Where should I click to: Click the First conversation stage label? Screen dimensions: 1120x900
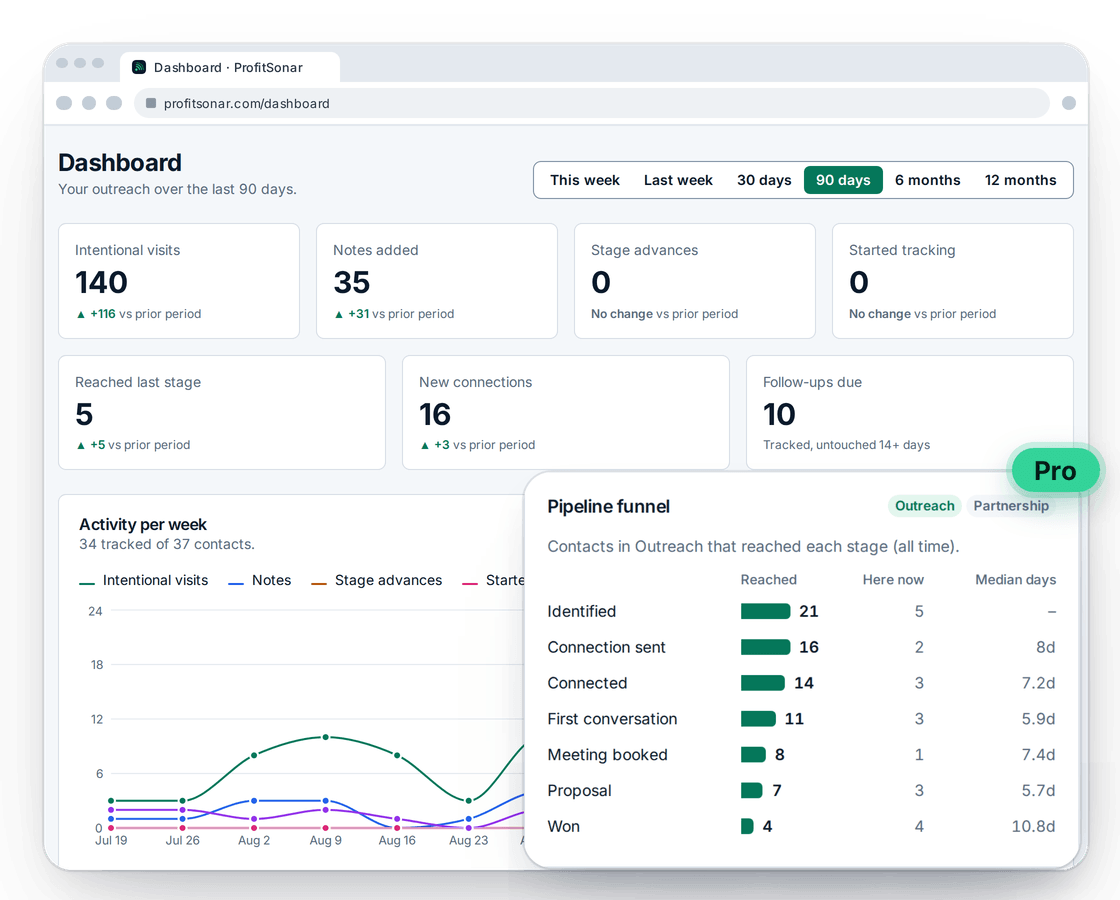point(612,719)
